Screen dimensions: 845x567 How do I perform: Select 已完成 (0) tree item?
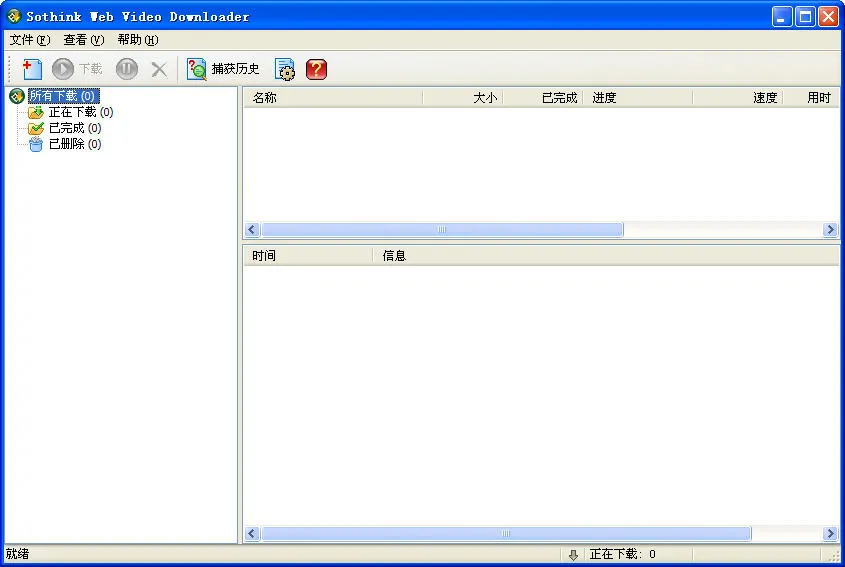[75, 128]
